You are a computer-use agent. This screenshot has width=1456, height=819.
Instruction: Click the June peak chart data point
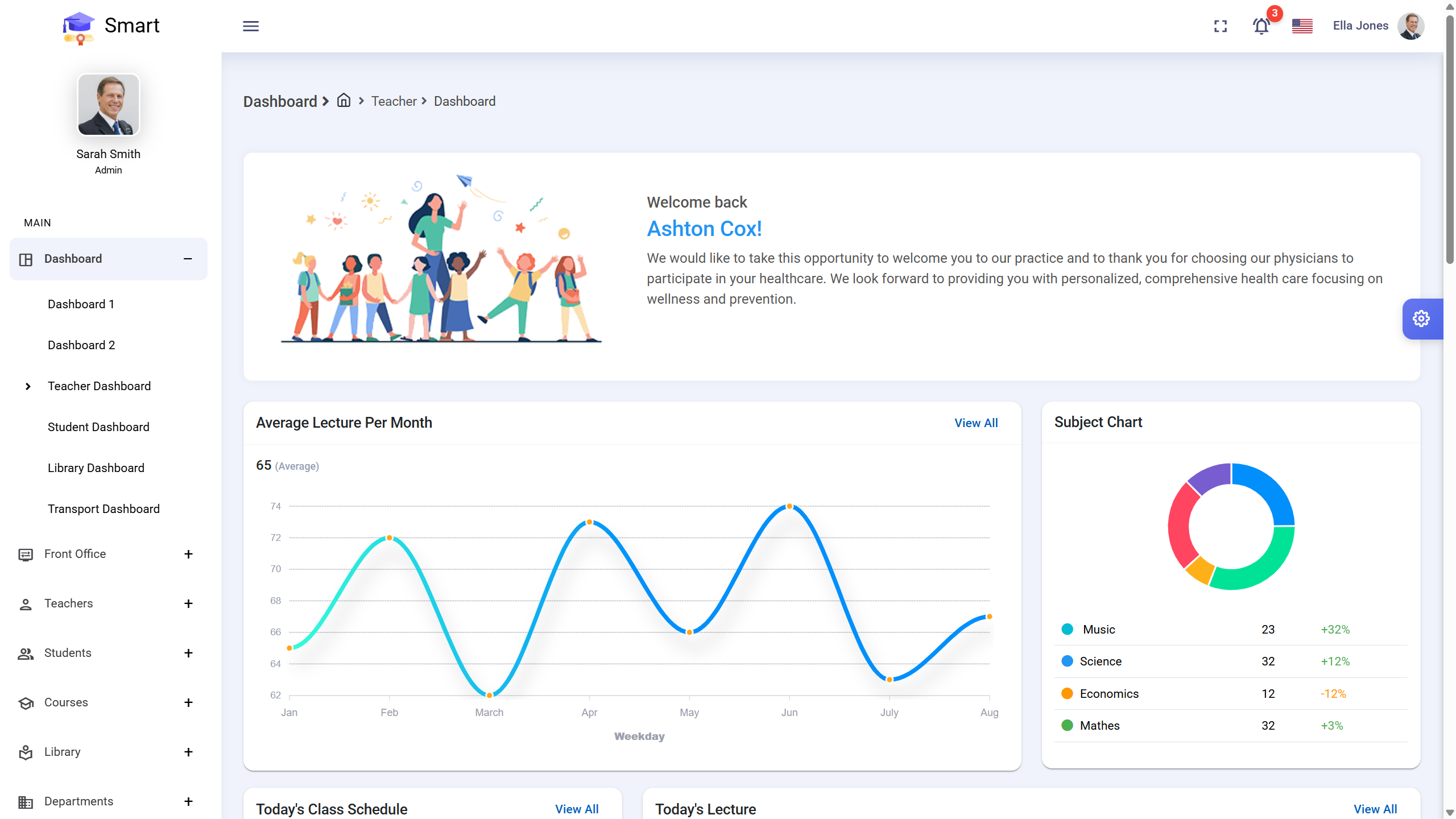(x=789, y=506)
